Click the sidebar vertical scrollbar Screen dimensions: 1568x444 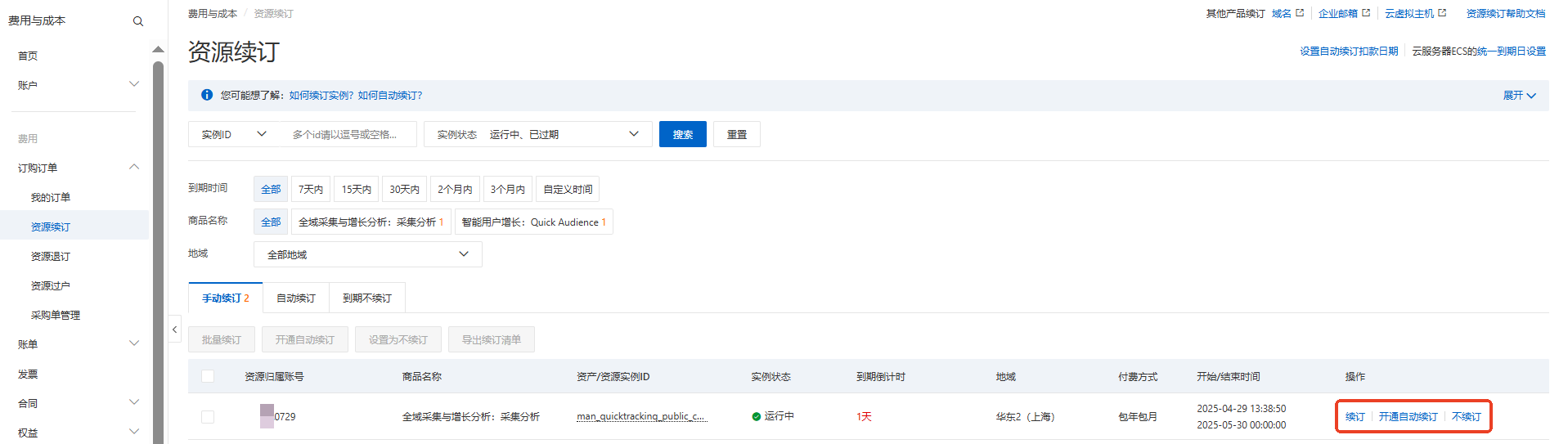click(158, 252)
